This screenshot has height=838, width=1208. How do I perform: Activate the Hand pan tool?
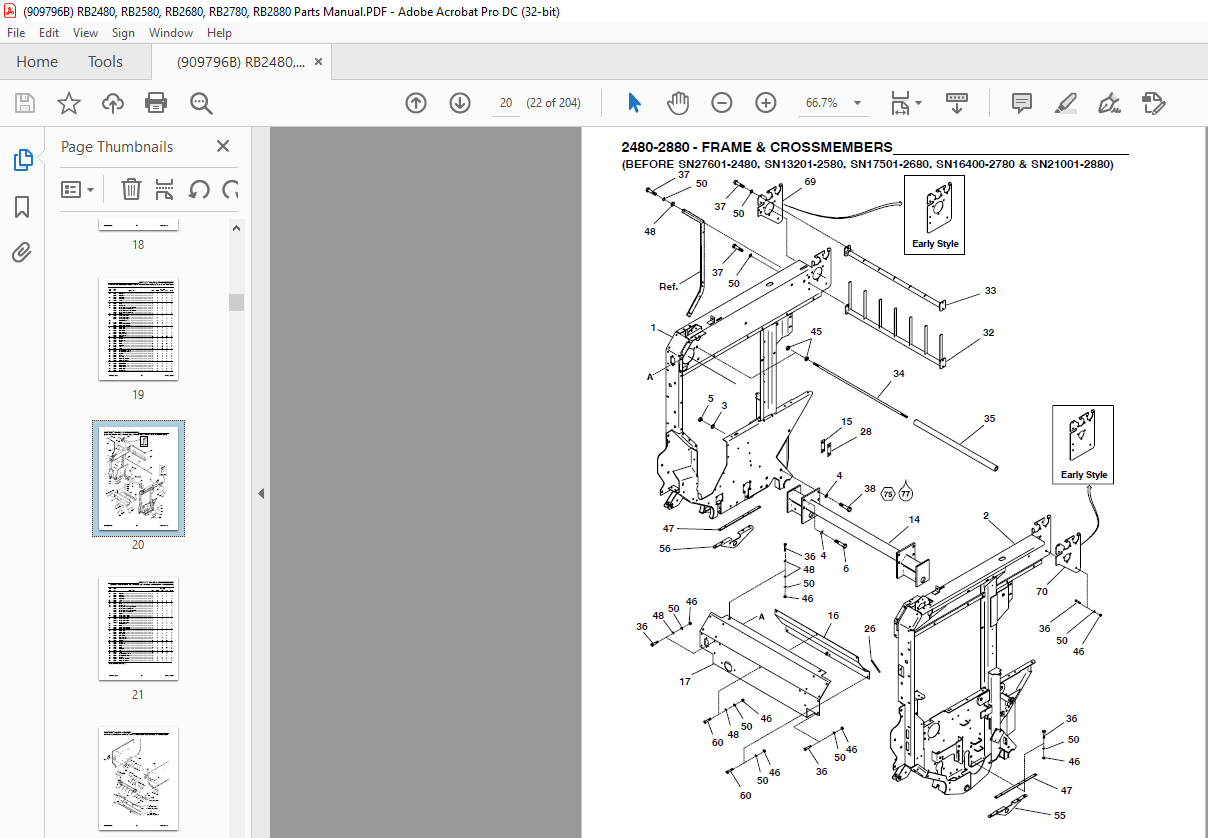(x=678, y=103)
